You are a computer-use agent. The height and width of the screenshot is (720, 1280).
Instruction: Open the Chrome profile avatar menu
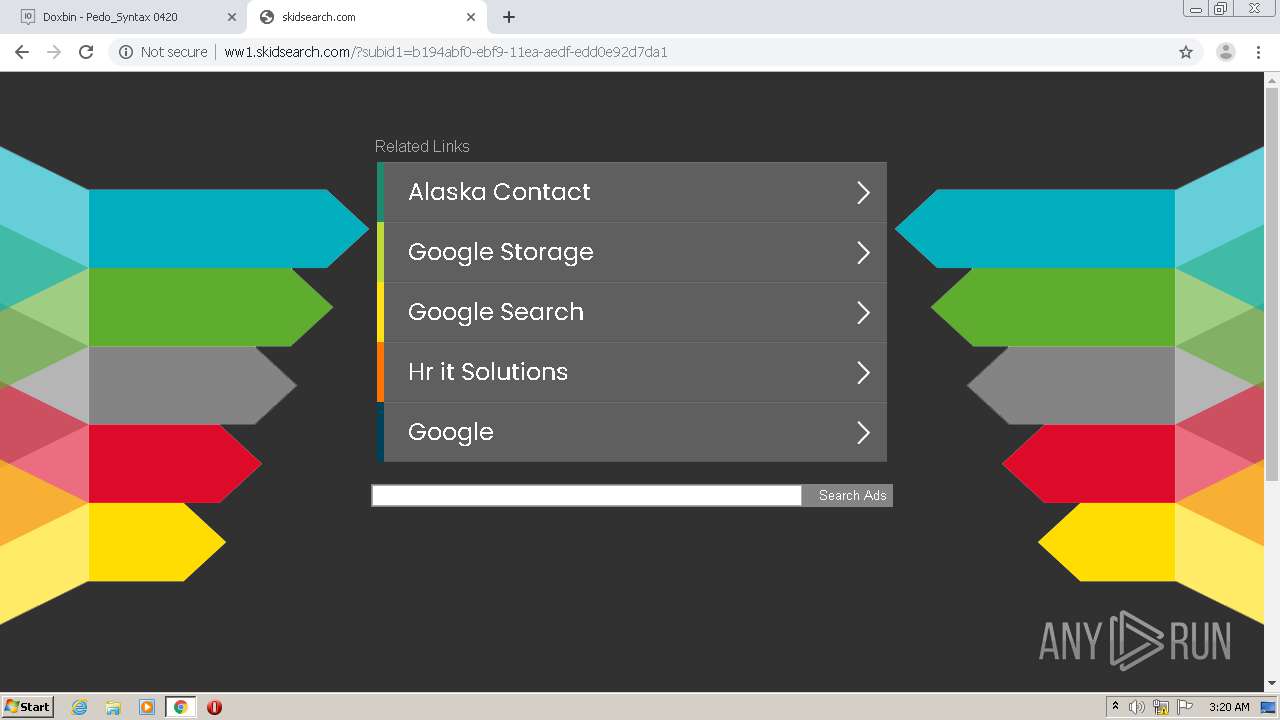pos(1225,52)
